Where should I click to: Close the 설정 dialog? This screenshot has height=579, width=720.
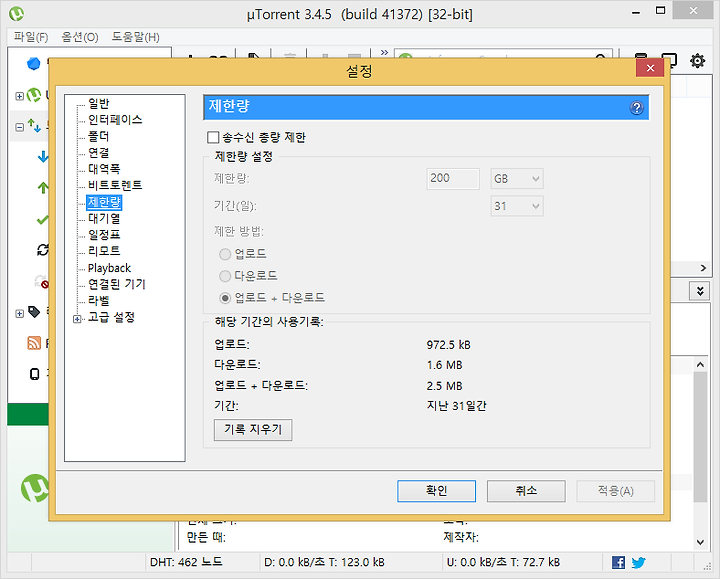650,68
